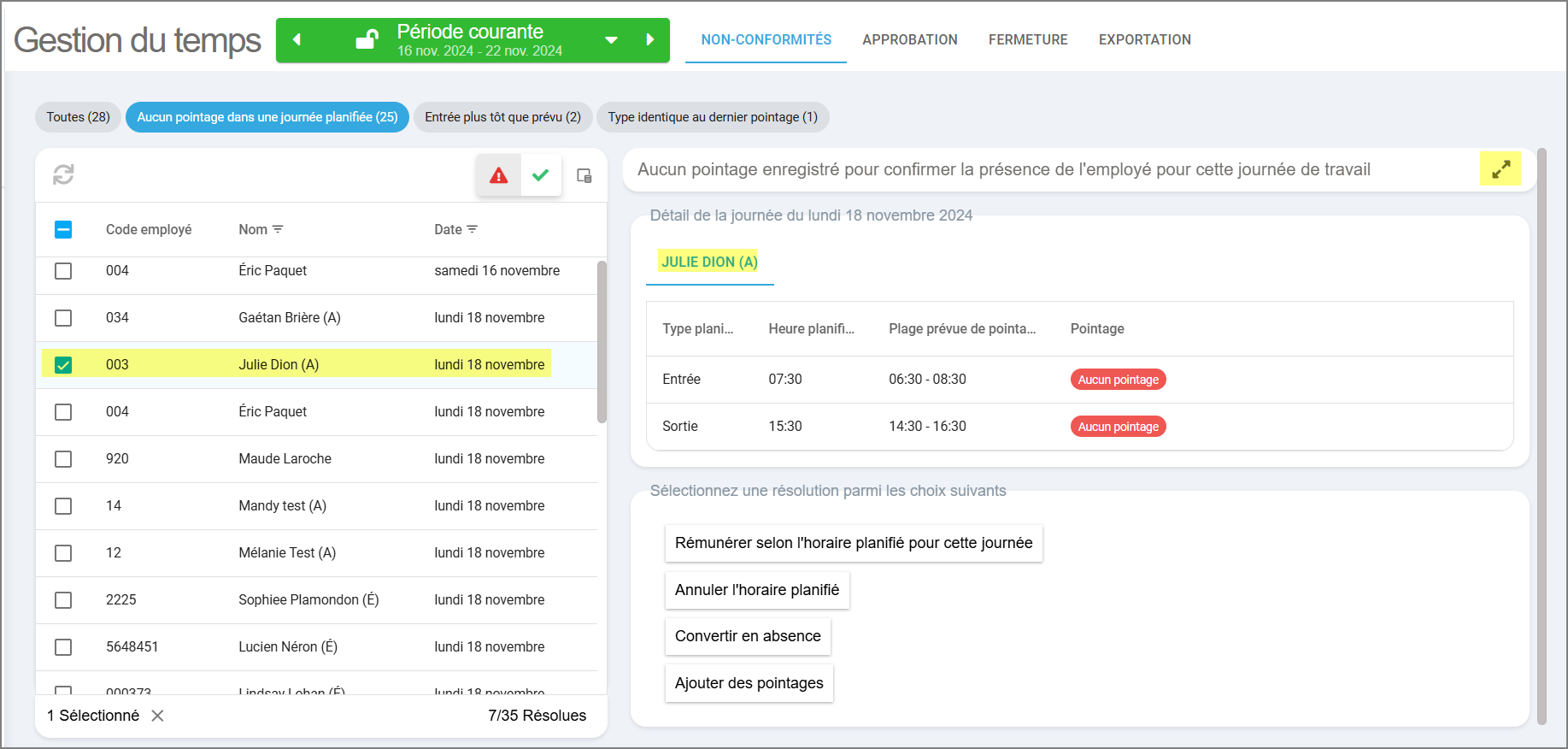Select the Maude Laroche name cell
The height and width of the screenshot is (749, 1568).
click(285, 458)
